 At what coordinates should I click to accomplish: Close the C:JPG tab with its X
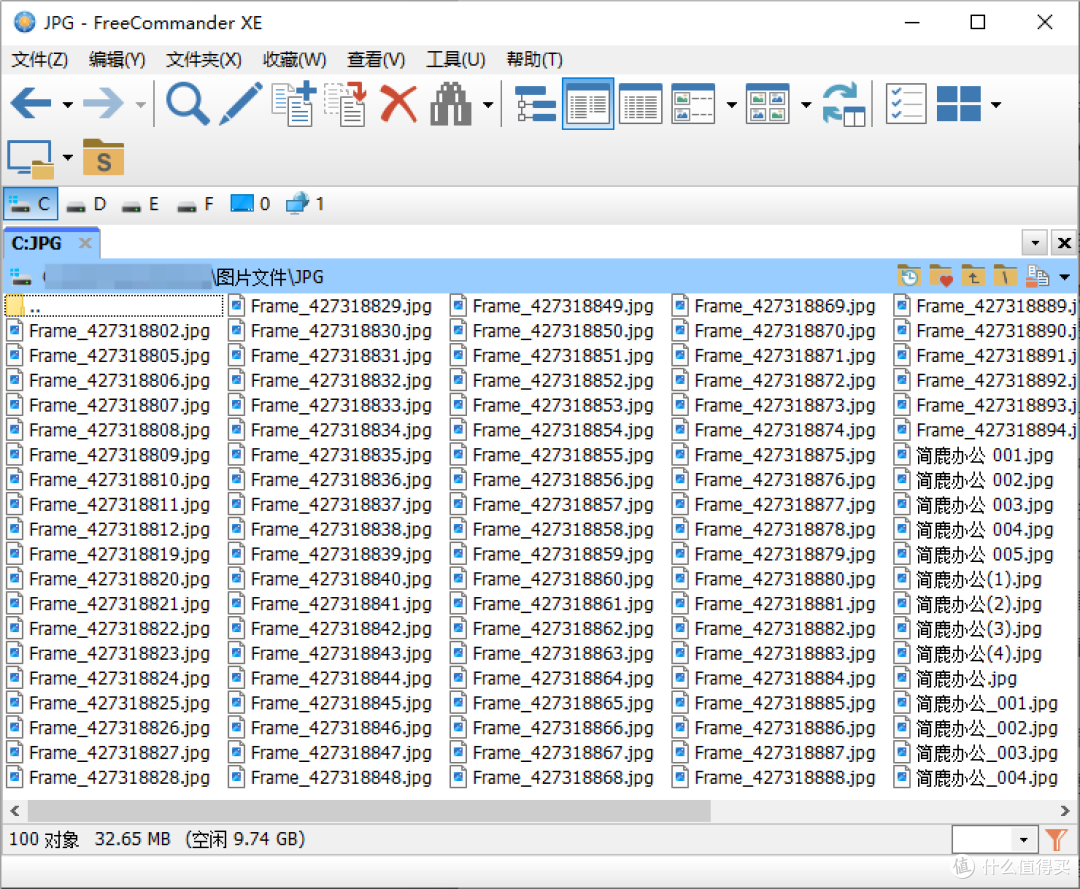pyautogui.click(x=85, y=243)
